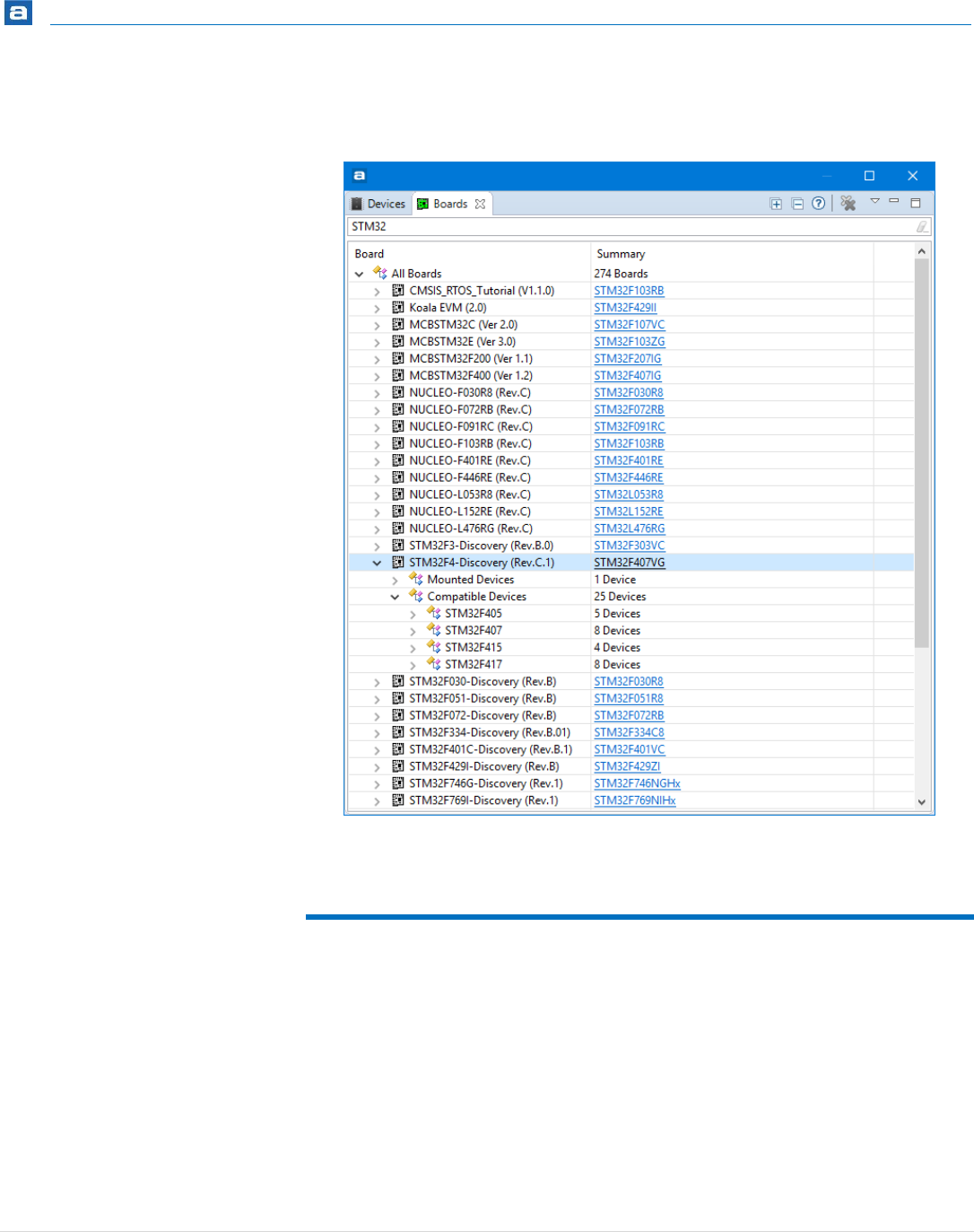Screen dimensions: 974x1232
Task: Clear the STM32 search with eraser icon
Action: [x=921, y=226]
